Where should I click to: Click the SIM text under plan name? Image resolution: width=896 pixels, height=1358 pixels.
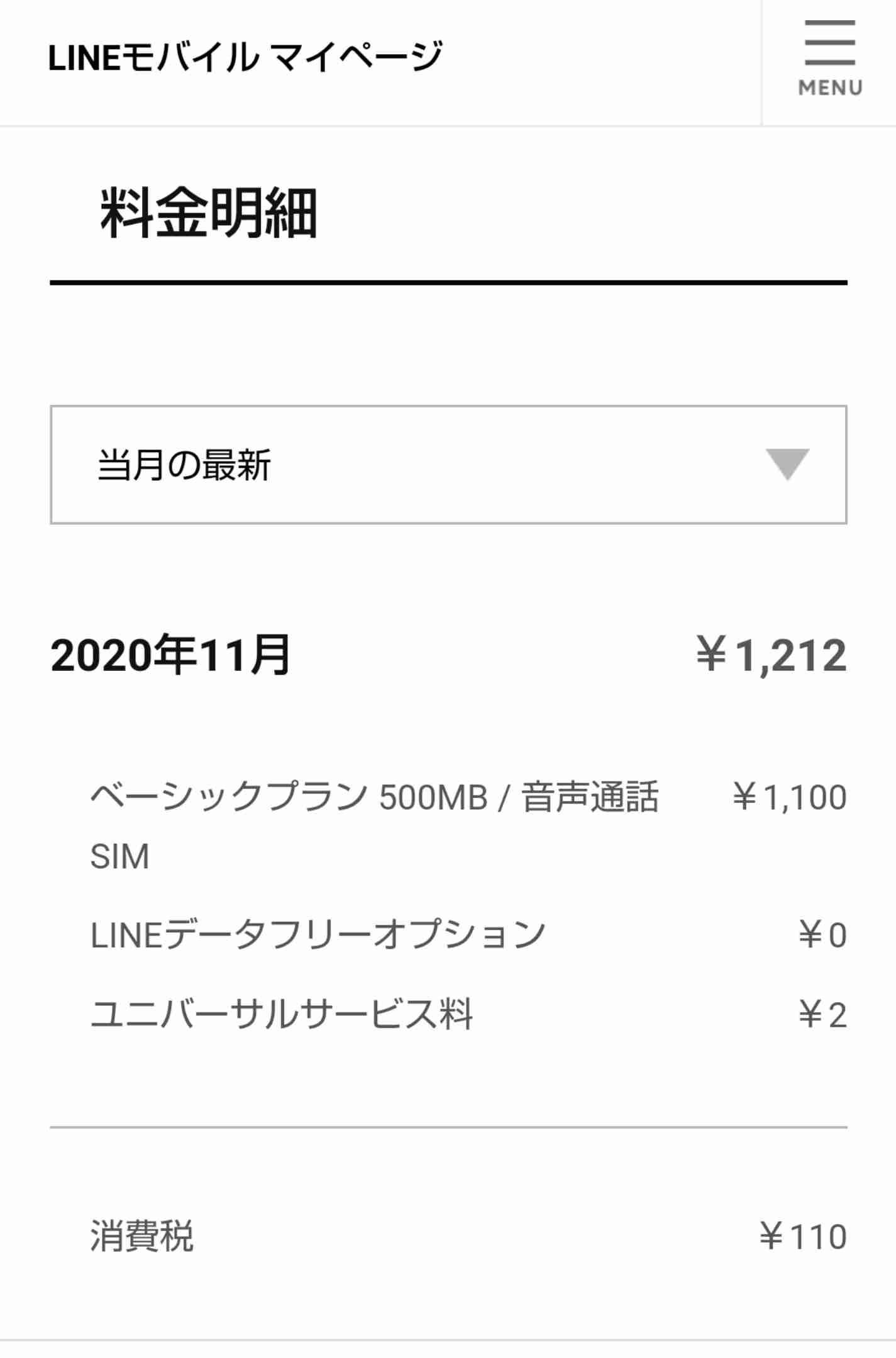(x=119, y=856)
